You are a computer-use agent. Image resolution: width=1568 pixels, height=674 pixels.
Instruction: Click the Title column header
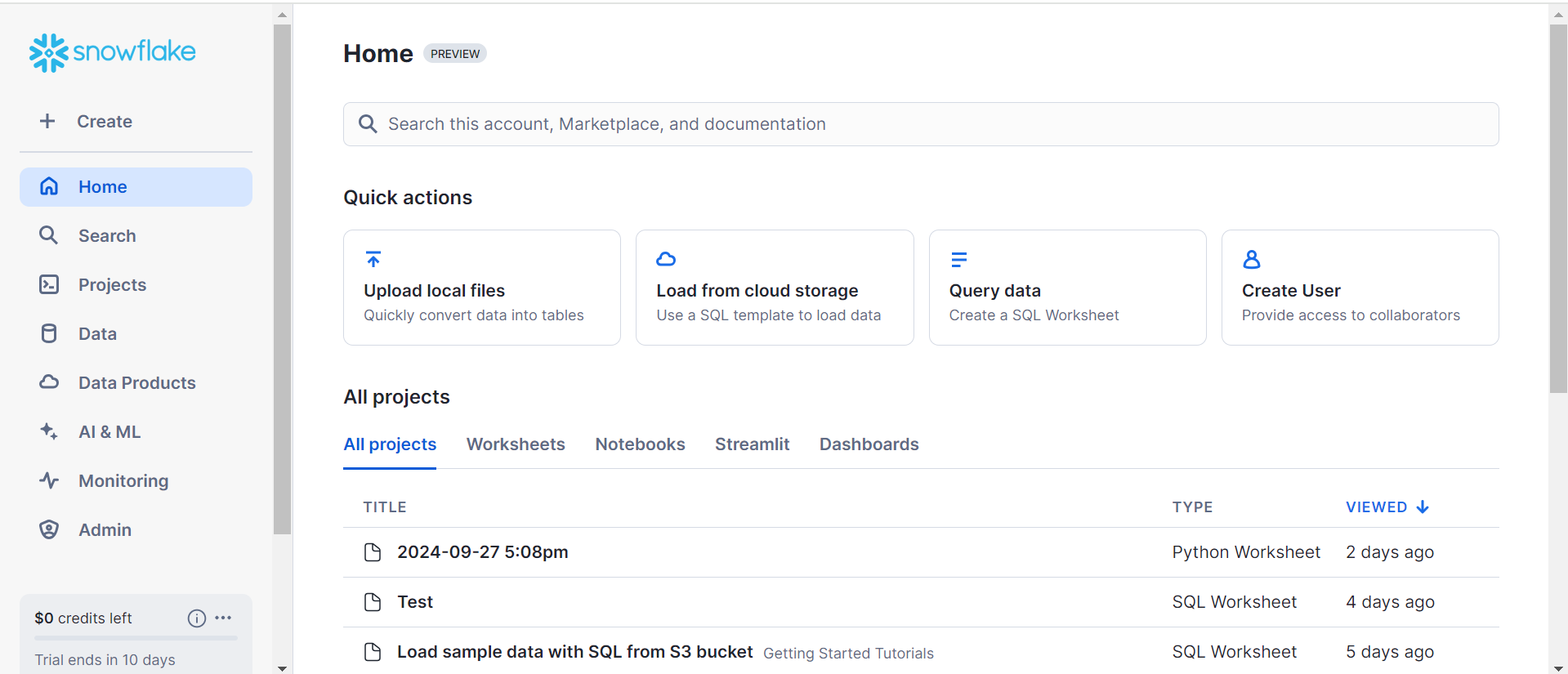pyautogui.click(x=385, y=507)
